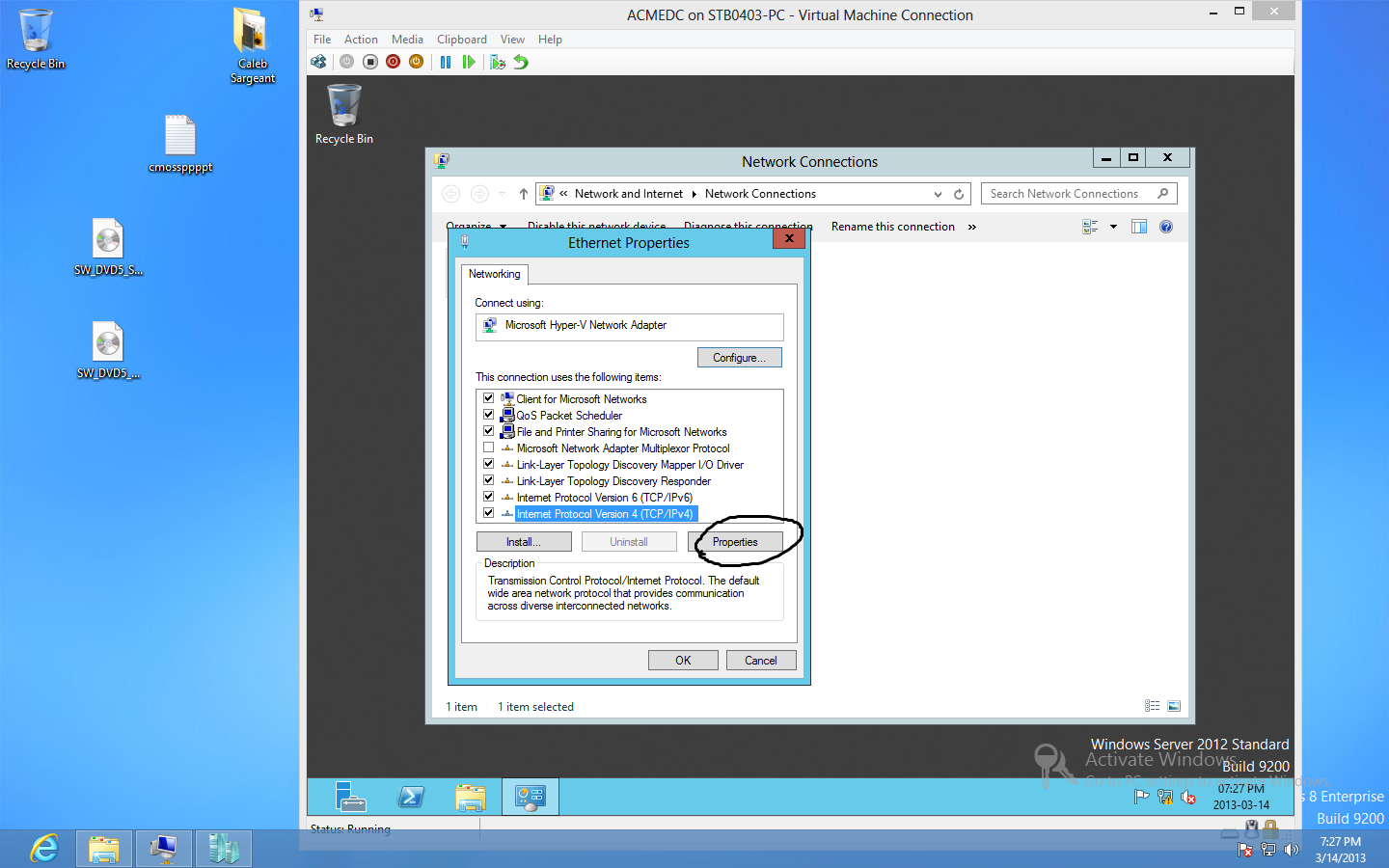Click the Snapshot toolbar icon
This screenshot has width=1389, height=868.
click(x=498, y=62)
